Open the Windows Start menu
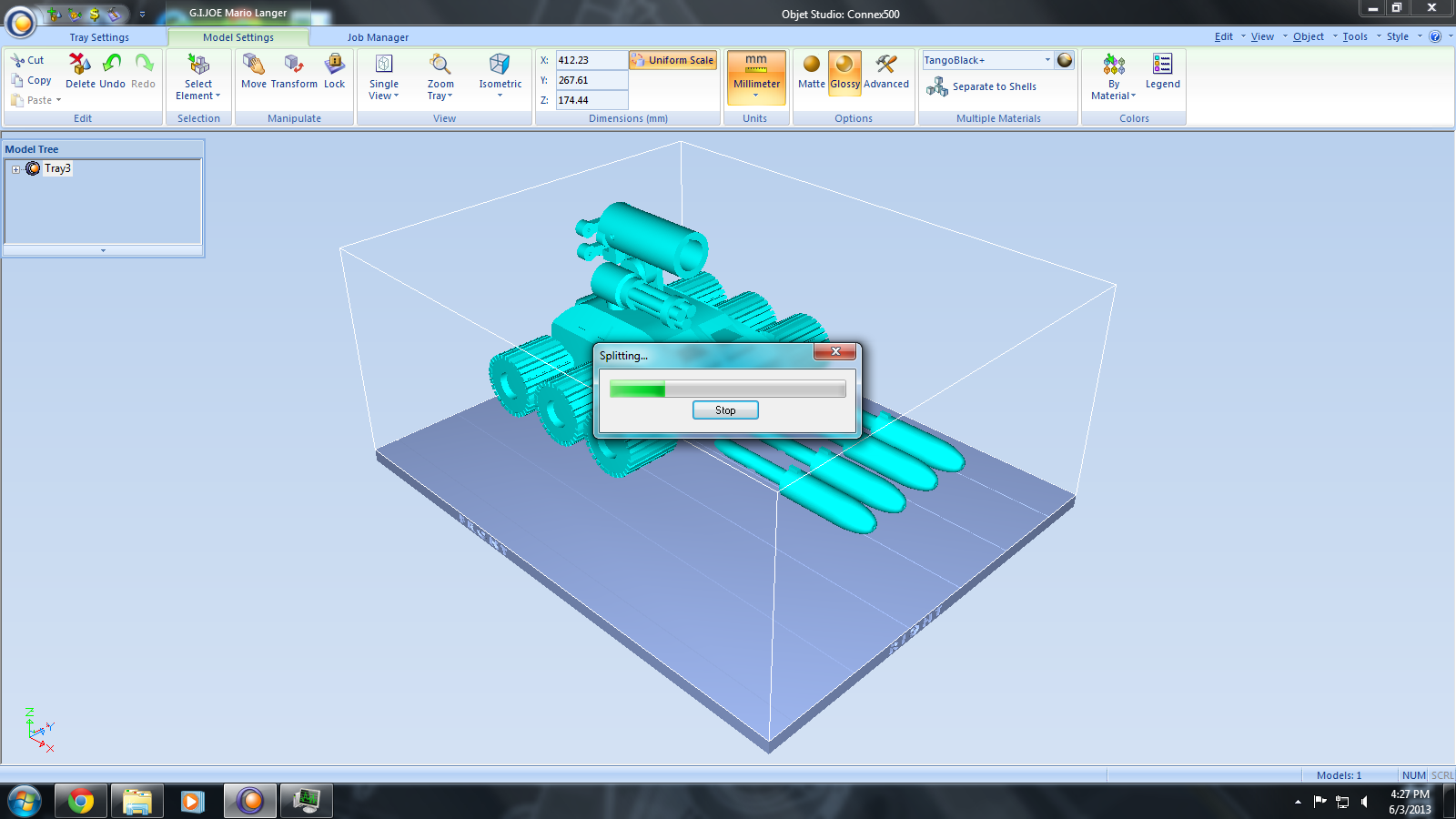 point(24,801)
